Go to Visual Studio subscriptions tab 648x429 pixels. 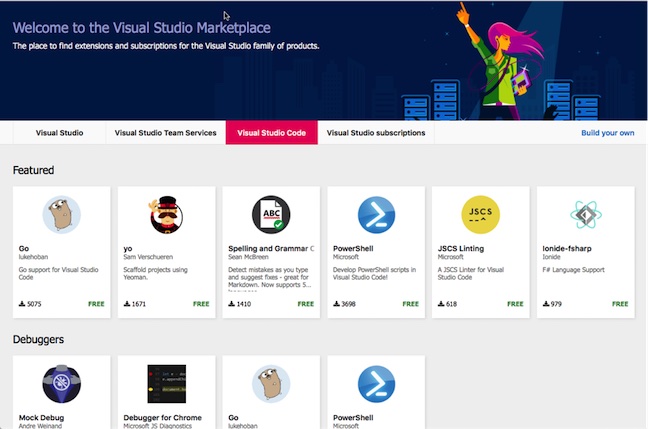tap(376, 133)
